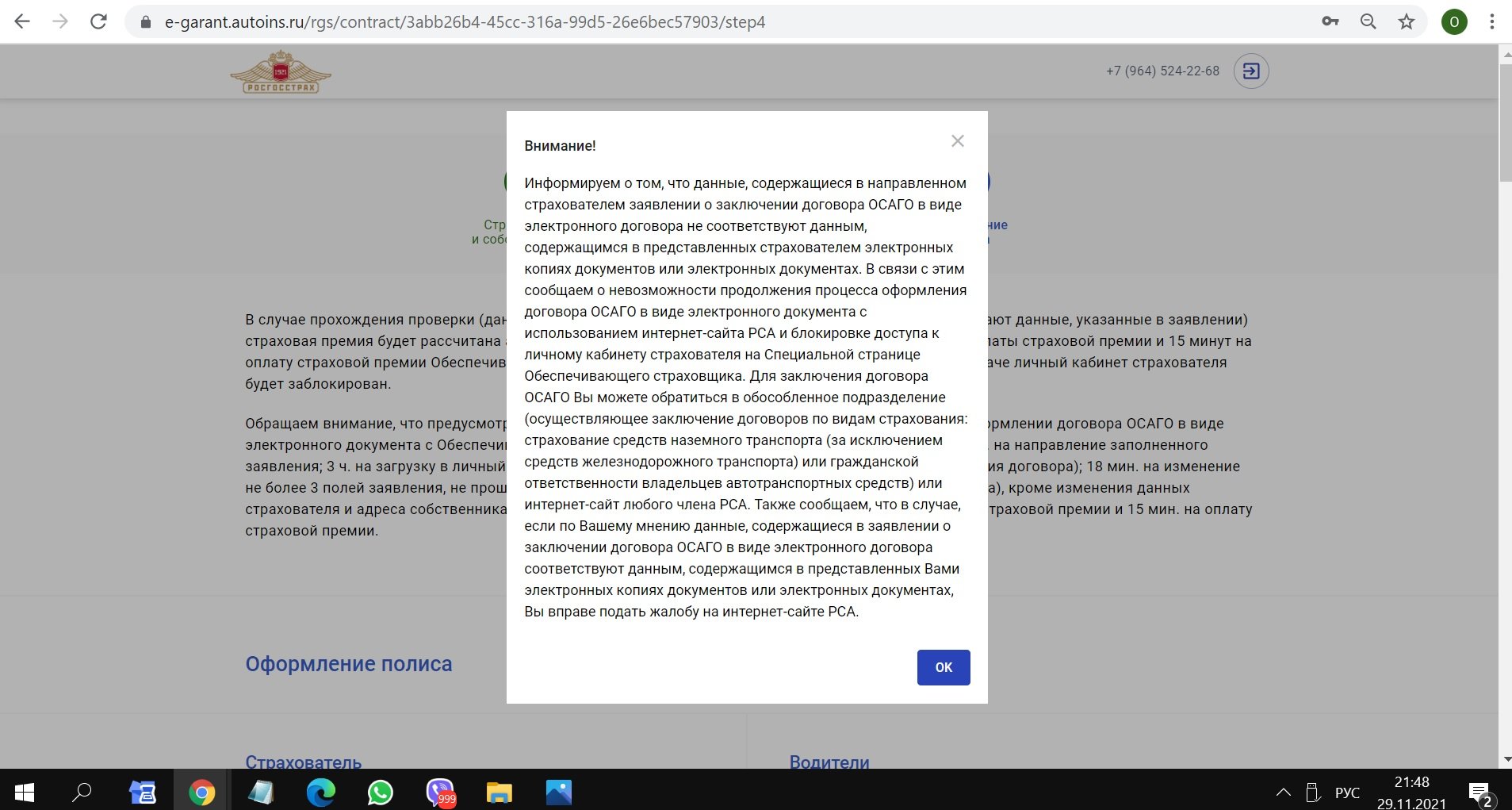The height and width of the screenshot is (810, 1512).
Task: Click the OK button in the dialog
Action: [x=943, y=667]
